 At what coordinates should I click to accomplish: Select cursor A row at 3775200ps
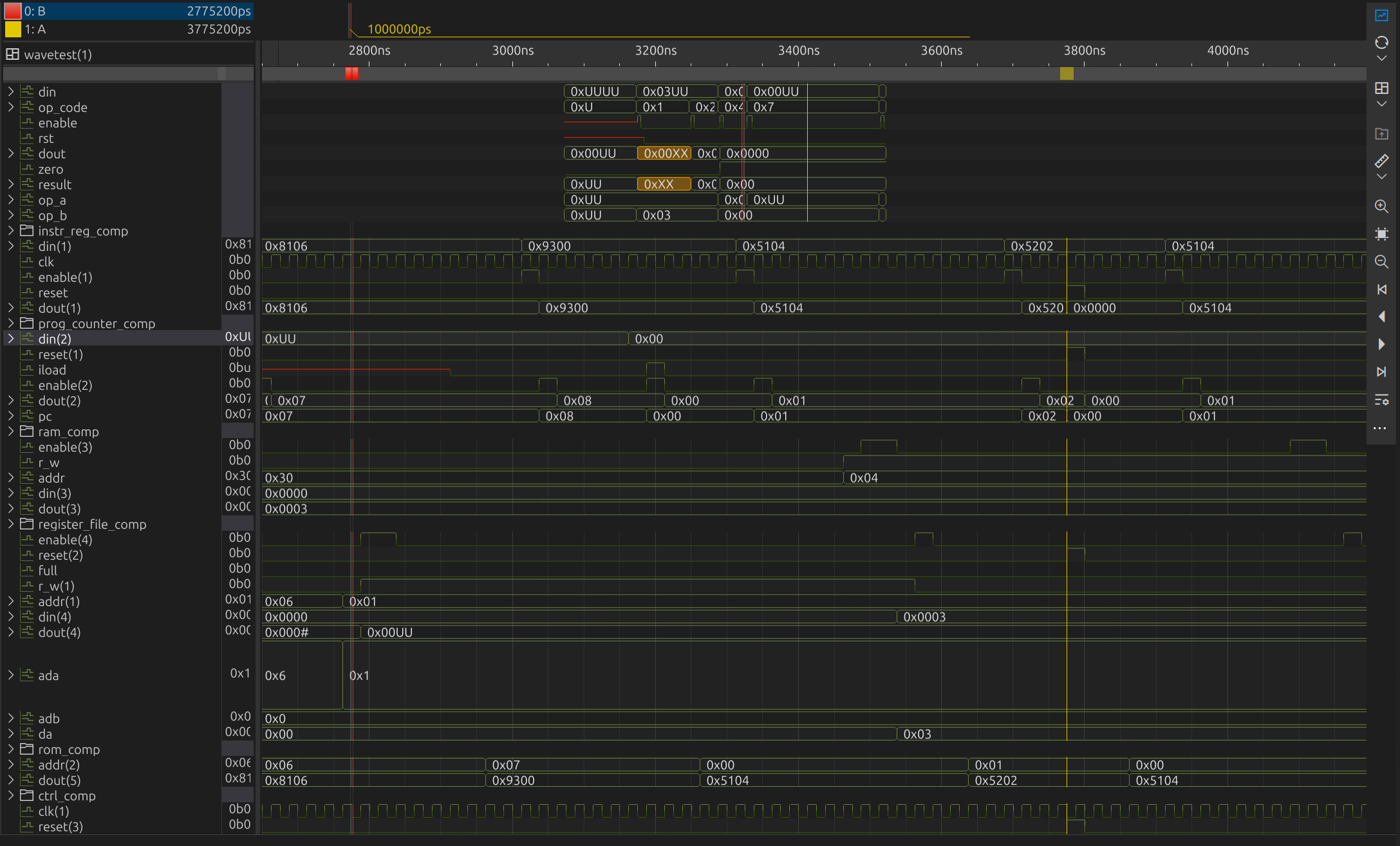coord(128,29)
